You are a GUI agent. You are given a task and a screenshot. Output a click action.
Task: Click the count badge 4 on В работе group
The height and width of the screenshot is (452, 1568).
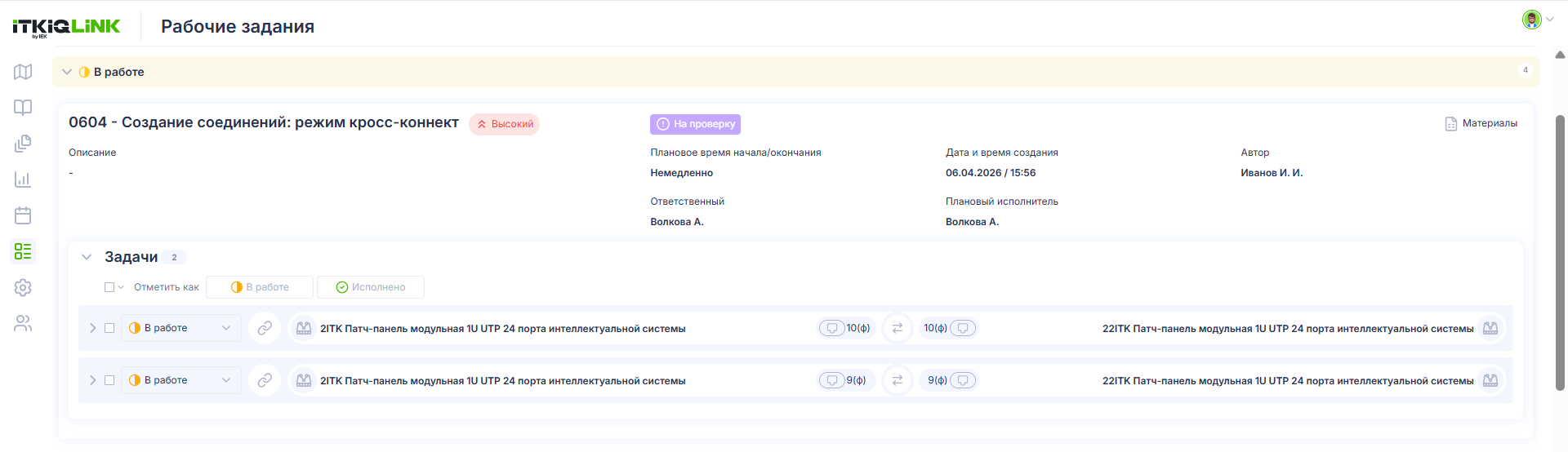pos(1525,70)
